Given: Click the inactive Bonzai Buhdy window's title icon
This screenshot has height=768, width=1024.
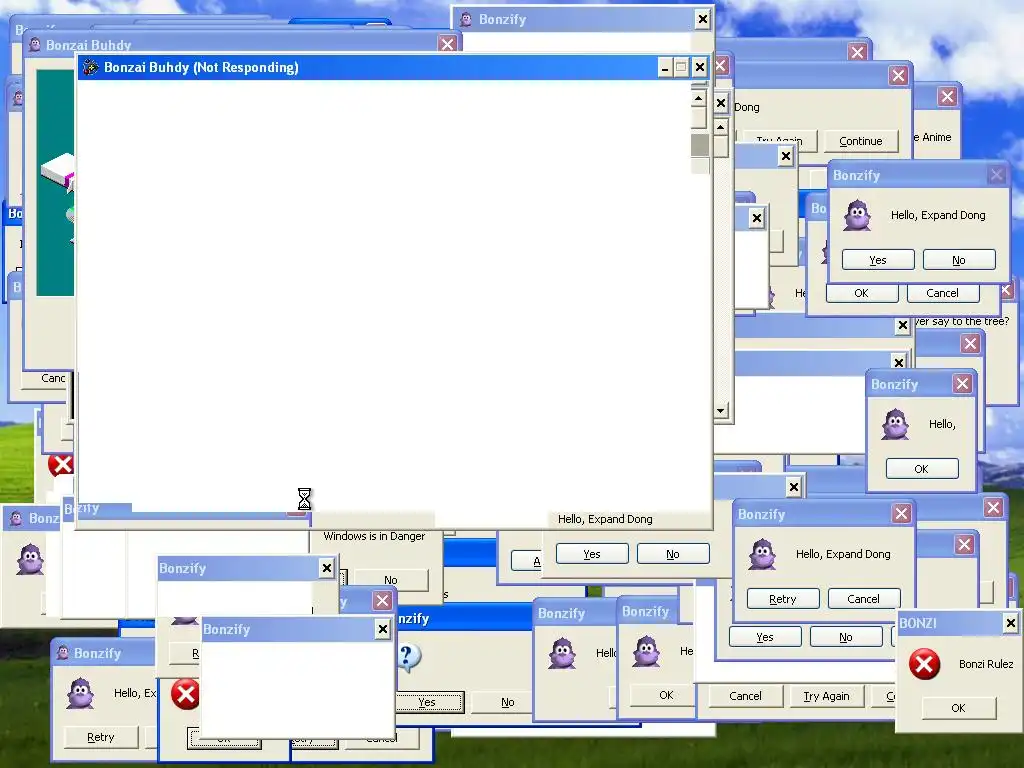Looking at the screenshot, I should (35, 44).
